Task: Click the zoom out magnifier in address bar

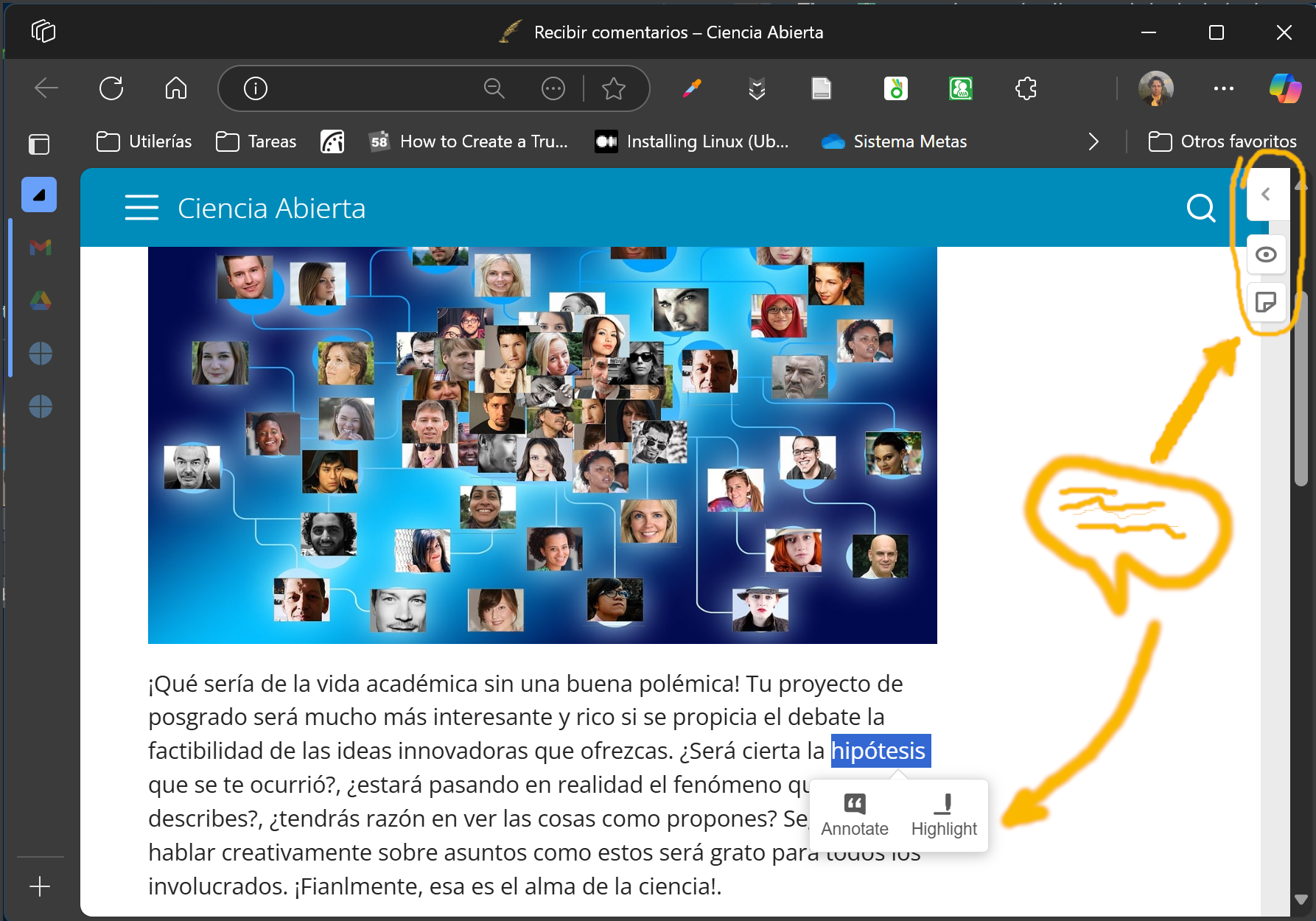Action: 494,88
